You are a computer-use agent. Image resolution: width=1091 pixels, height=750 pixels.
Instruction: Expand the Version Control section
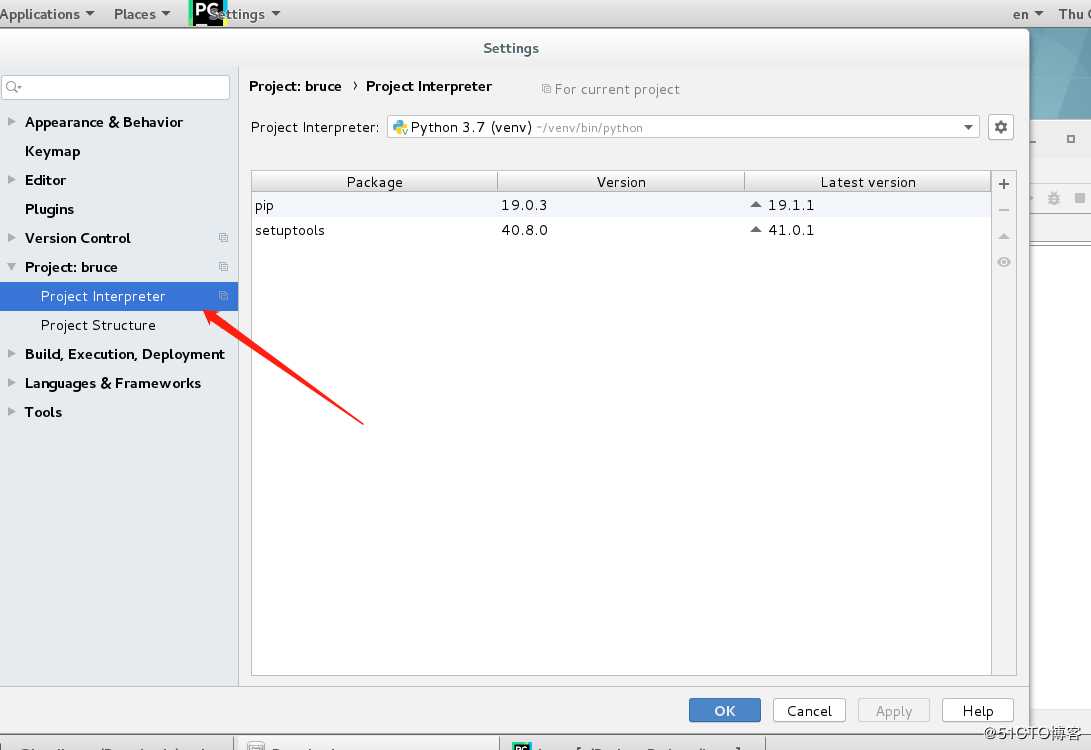click(x=11, y=238)
